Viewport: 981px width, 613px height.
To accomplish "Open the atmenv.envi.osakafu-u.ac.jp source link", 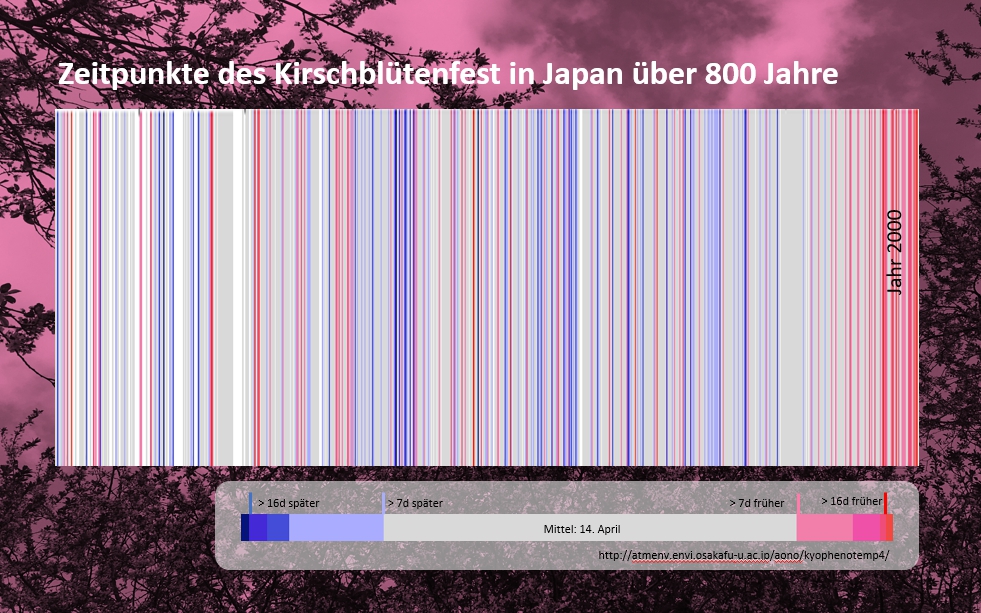I will pos(743,555).
